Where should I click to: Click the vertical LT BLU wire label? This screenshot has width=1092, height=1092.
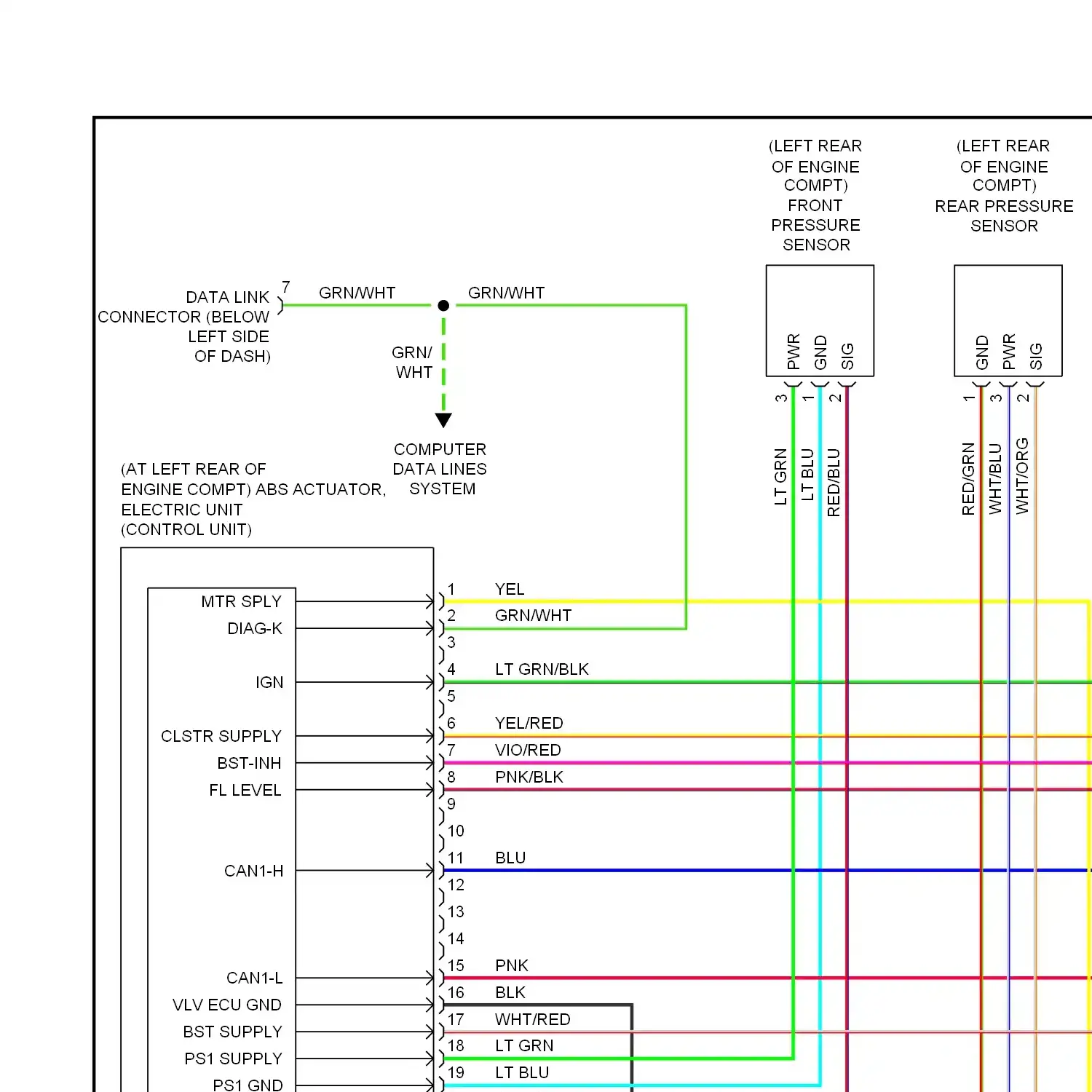point(807,475)
